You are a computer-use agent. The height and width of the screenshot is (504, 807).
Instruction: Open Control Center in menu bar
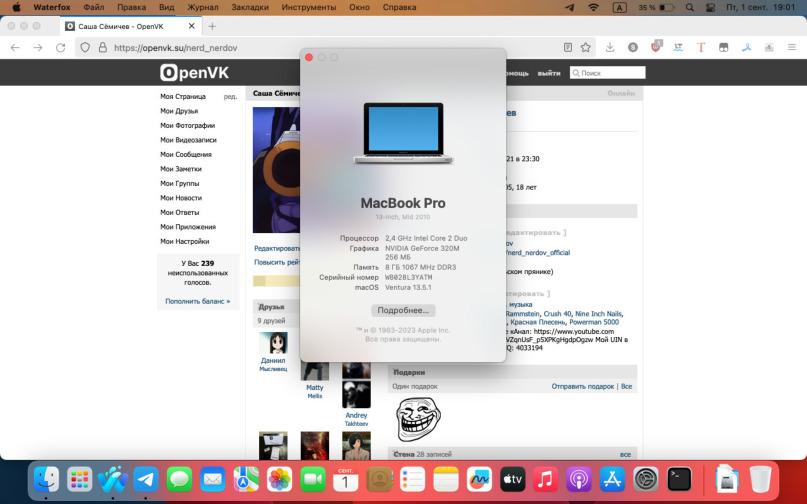[x=710, y=7]
